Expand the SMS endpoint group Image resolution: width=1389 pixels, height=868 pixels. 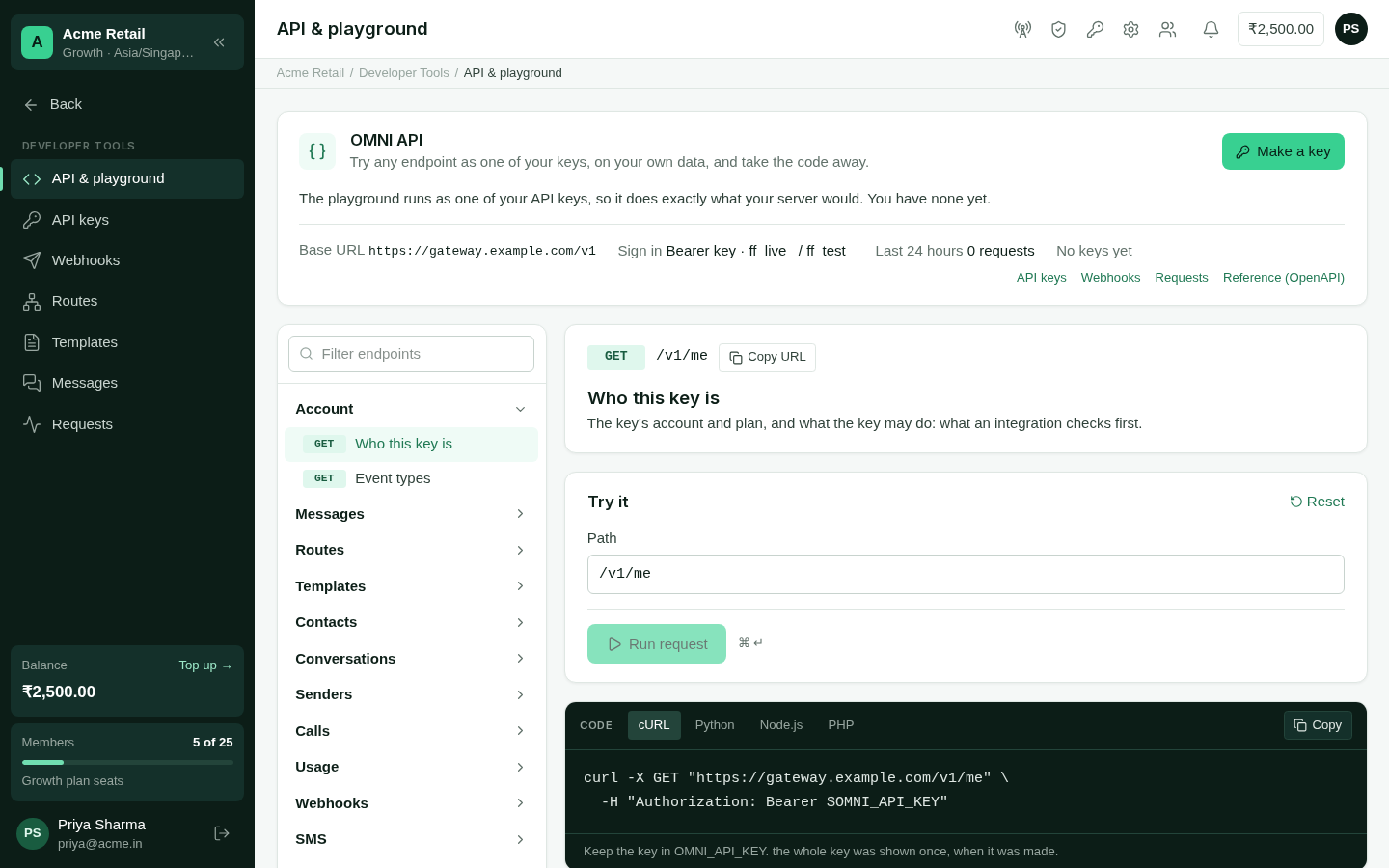click(412, 839)
